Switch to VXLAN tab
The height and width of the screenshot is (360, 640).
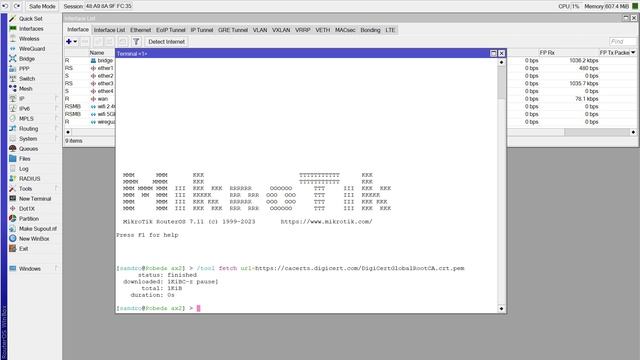(x=281, y=30)
